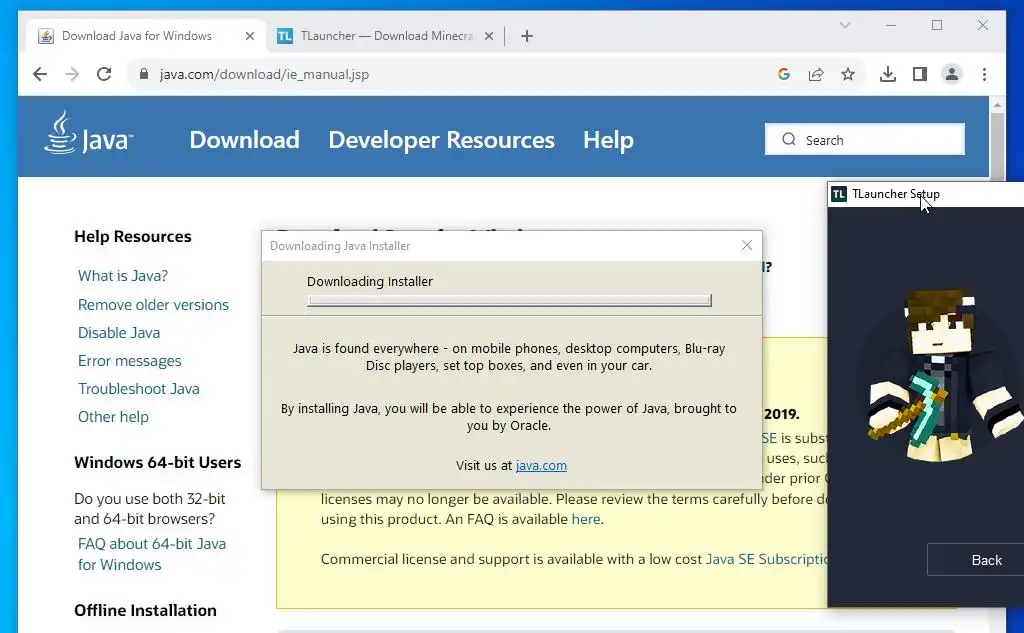The image size is (1024, 633).
Task: Click the TLauncher Setup title bar
Action: click(x=925, y=194)
